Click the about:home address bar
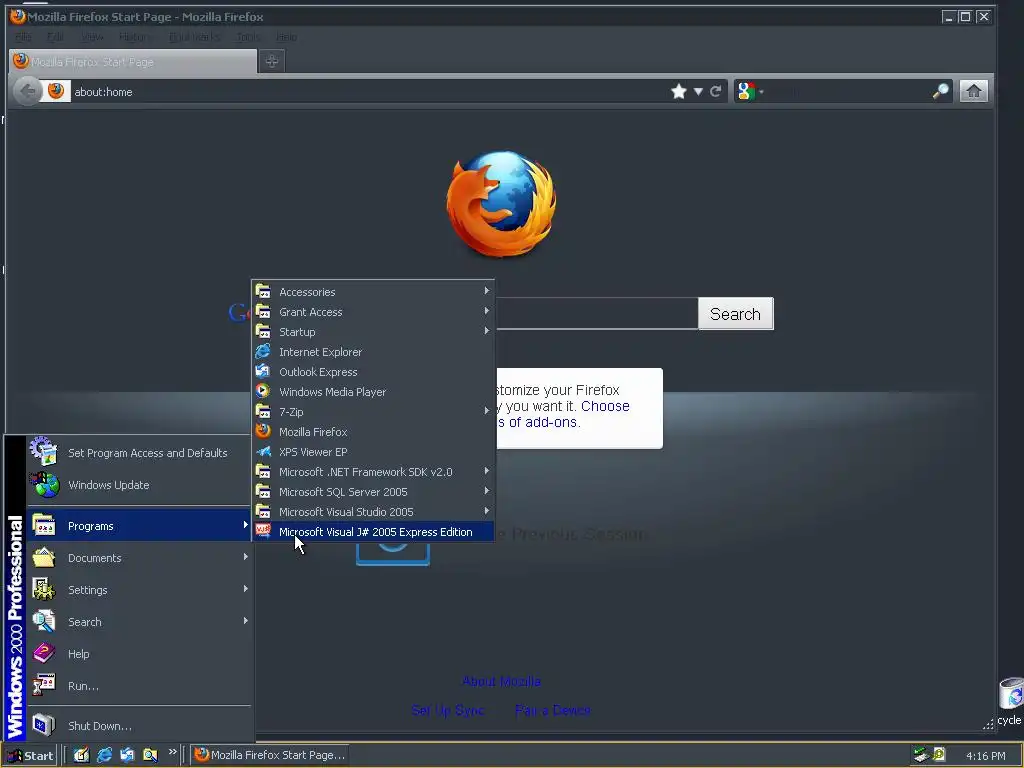 coord(366,91)
